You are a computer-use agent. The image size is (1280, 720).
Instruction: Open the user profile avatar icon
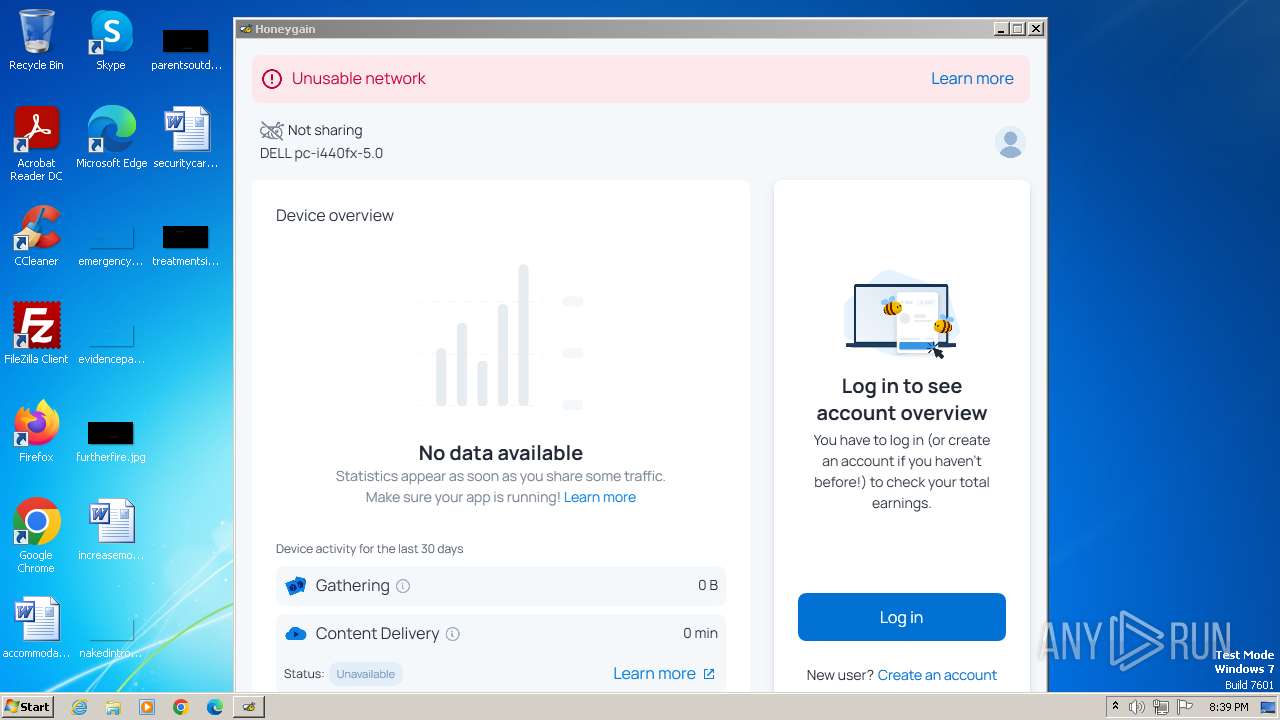[x=1010, y=143]
